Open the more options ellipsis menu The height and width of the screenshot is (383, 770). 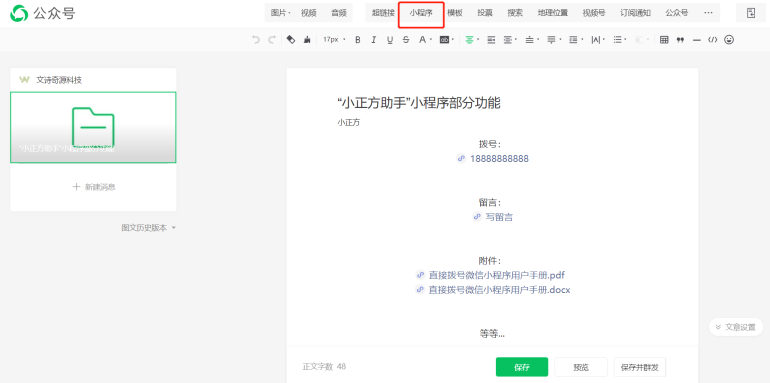coord(708,13)
